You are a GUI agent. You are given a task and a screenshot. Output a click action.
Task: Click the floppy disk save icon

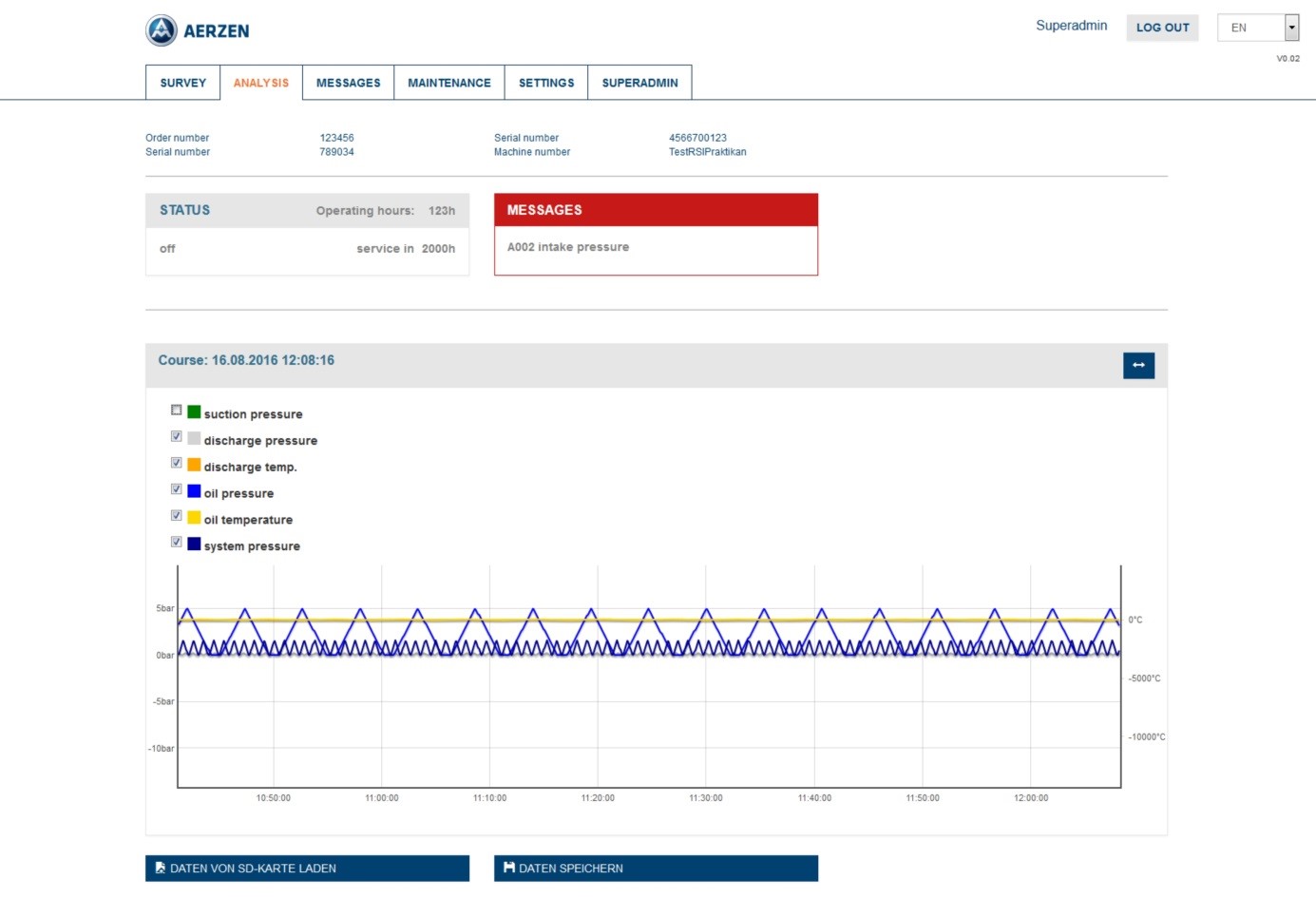point(509,869)
